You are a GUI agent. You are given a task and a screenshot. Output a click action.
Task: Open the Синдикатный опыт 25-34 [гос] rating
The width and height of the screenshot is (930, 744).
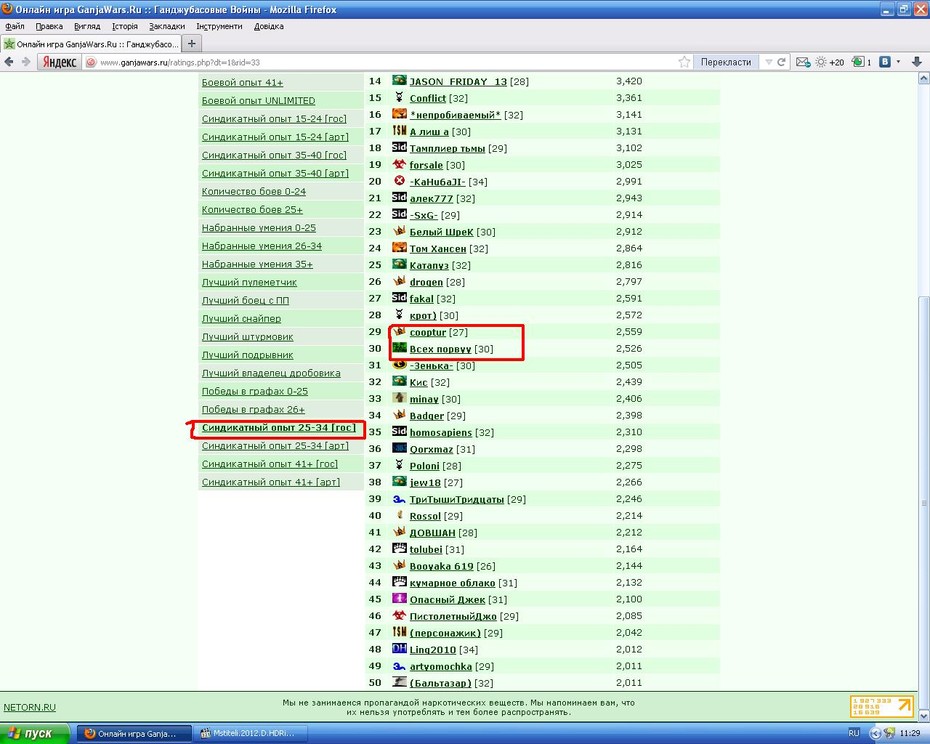coord(279,427)
